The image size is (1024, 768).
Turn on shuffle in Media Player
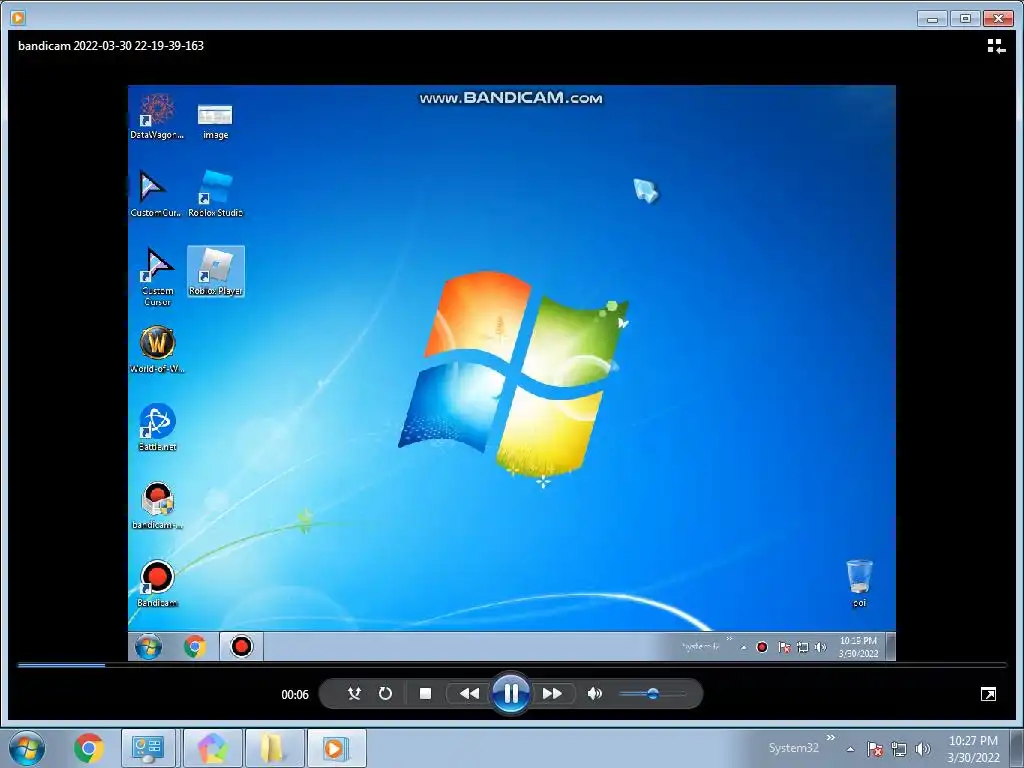tap(354, 694)
